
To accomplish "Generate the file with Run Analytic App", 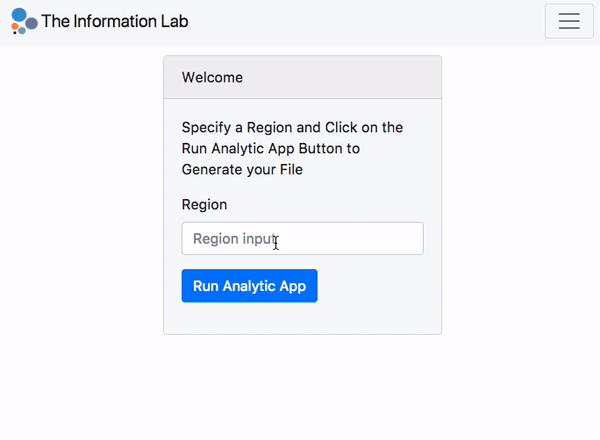I will pos(249,286).
